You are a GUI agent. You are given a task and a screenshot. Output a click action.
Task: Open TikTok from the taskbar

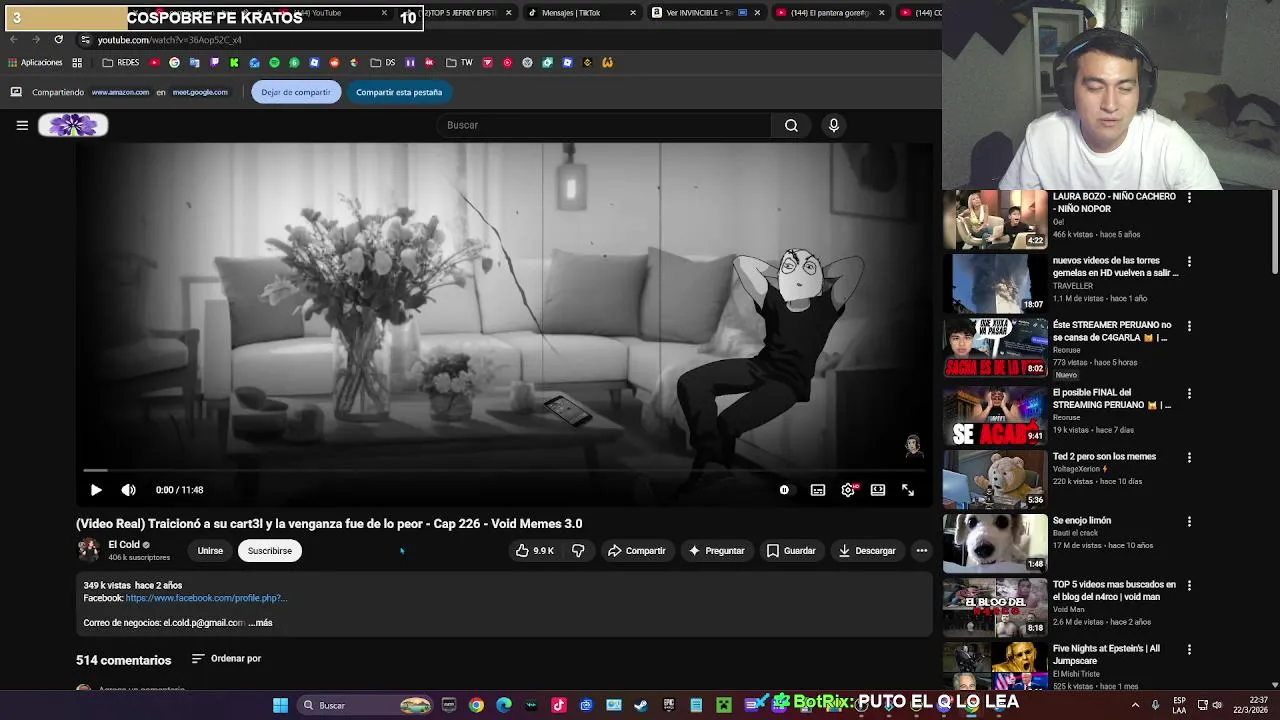[559, 705]
